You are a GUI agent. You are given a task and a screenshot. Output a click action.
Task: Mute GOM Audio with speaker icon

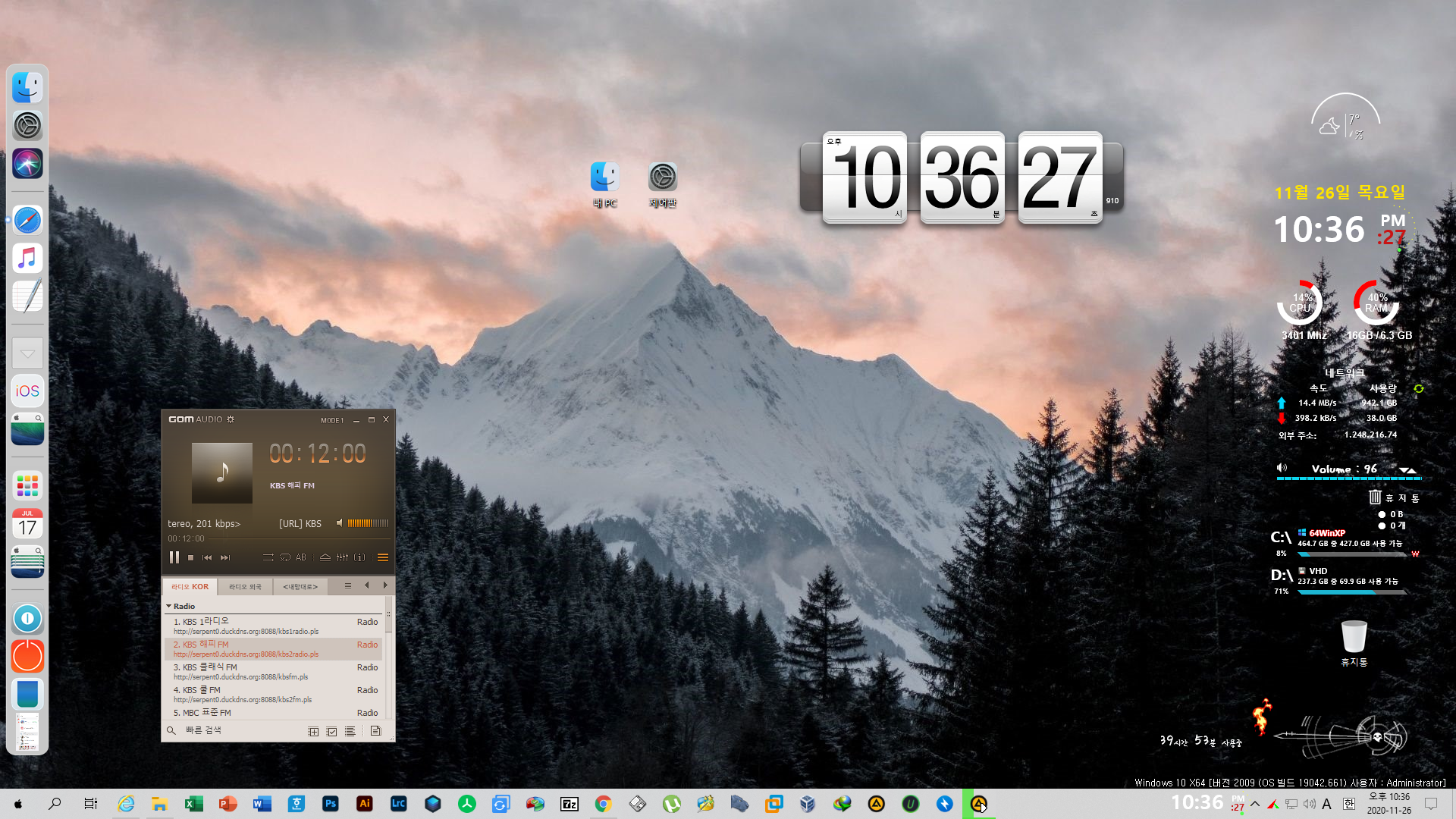coord(340,523)
